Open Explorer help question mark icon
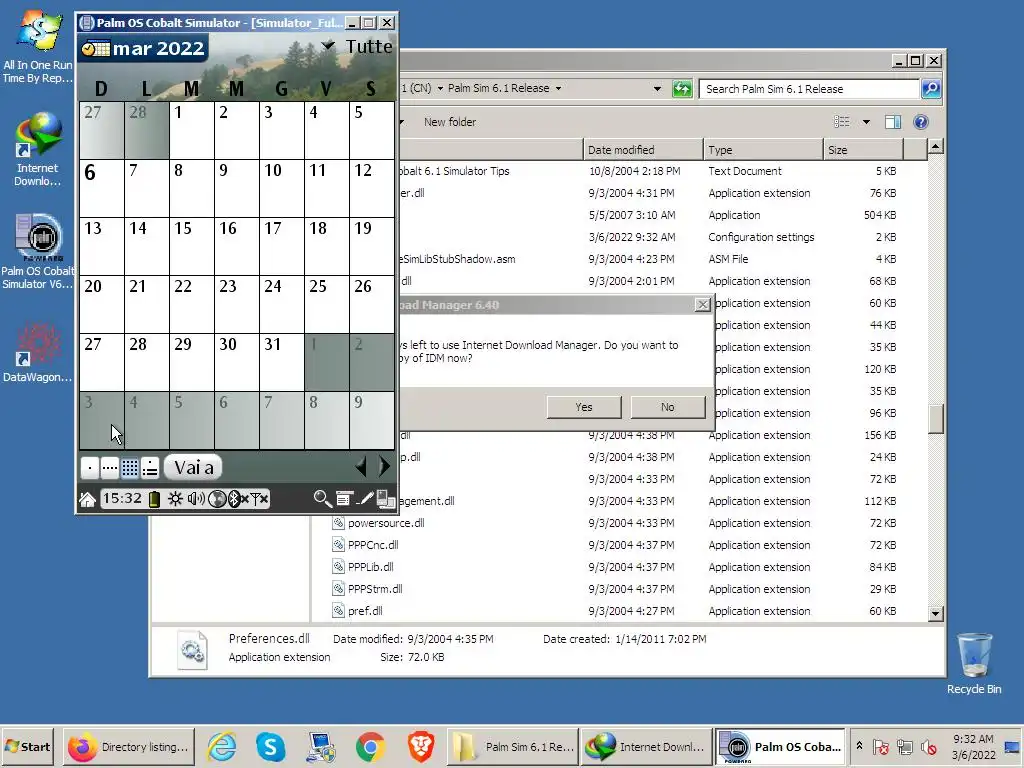The width and height of the screenshot is (1024, 768). pos(921,122)
